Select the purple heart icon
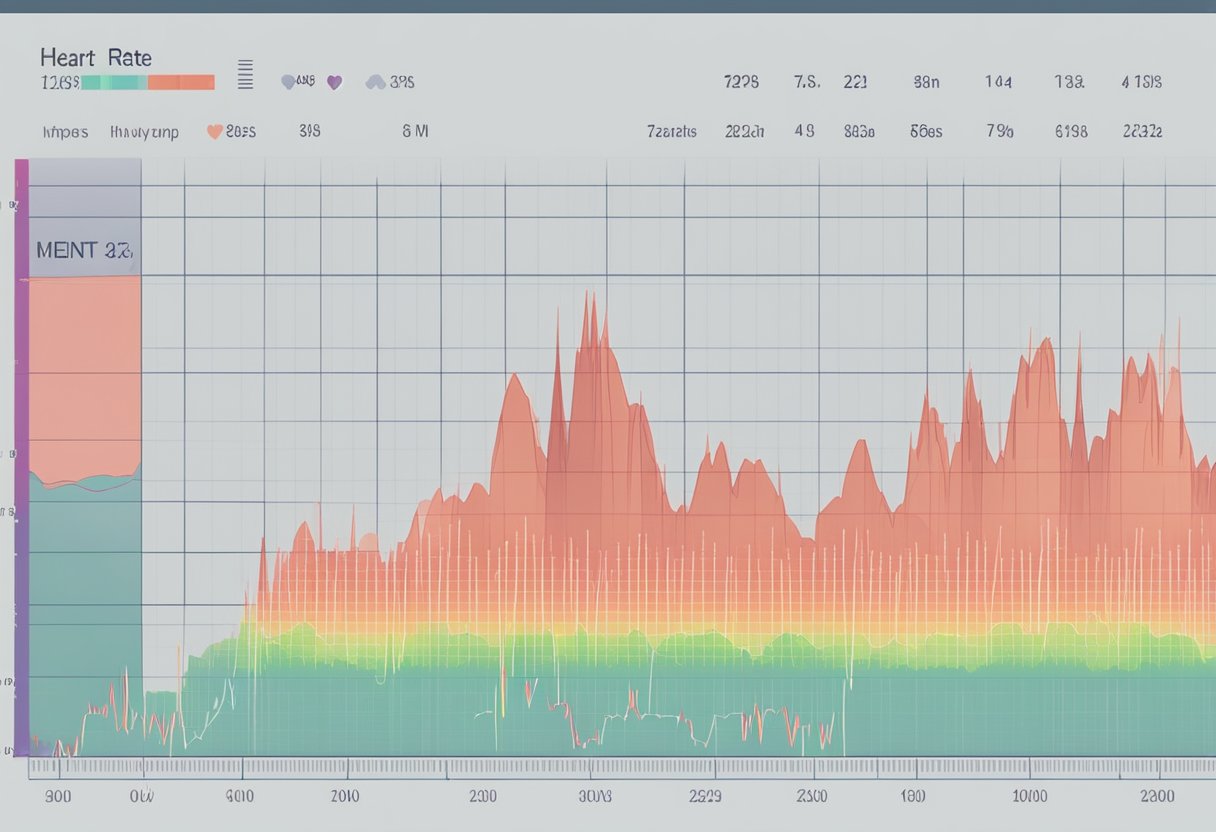 (334, 83)
